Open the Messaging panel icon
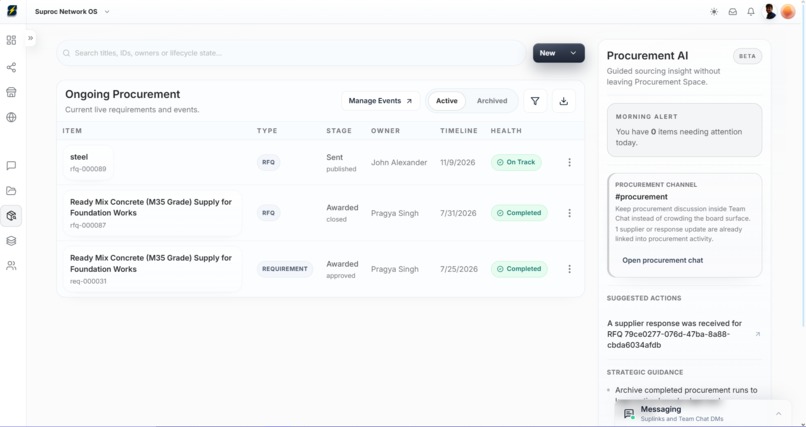 [629, 414]
